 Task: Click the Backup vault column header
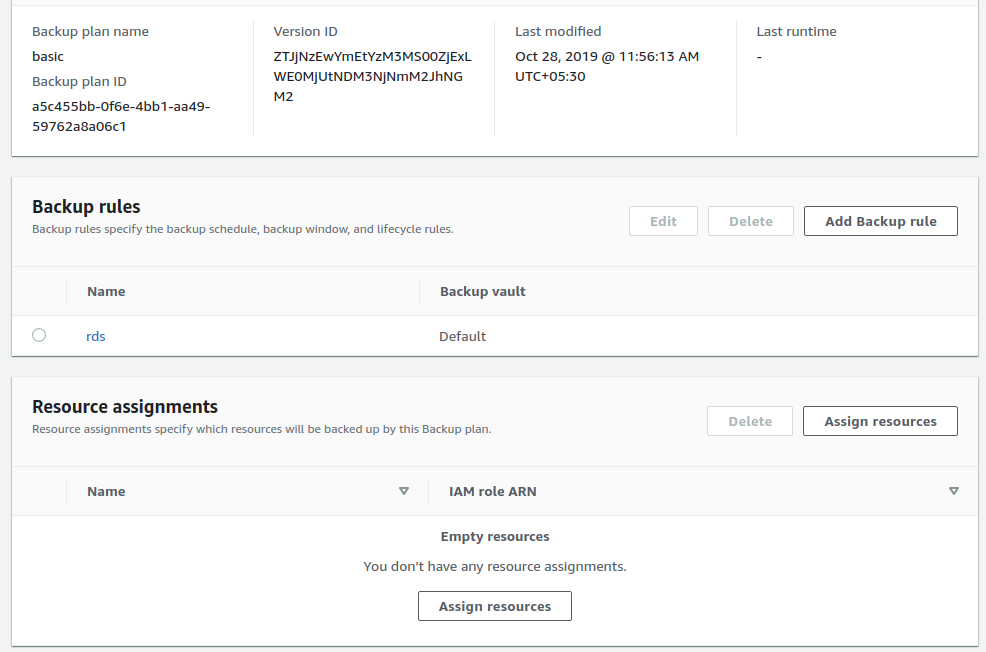(x=482, y=291)
